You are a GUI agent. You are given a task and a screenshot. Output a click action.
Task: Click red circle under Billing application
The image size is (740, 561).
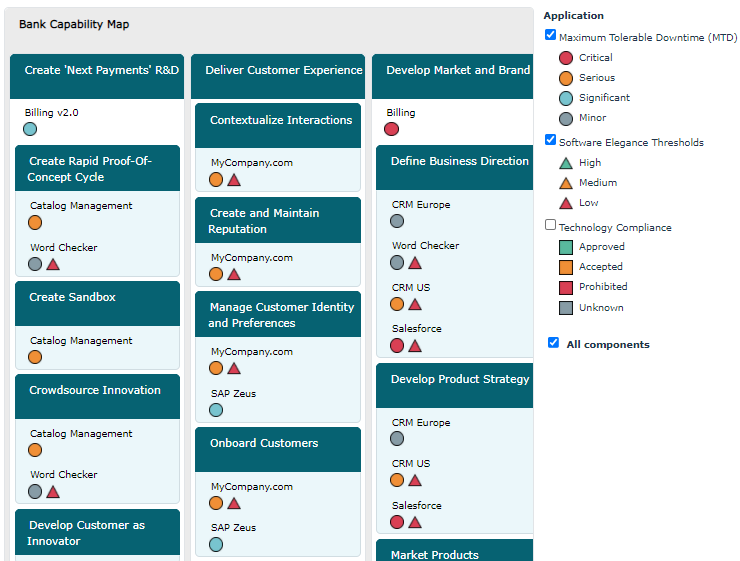click(x=392, y=129)
